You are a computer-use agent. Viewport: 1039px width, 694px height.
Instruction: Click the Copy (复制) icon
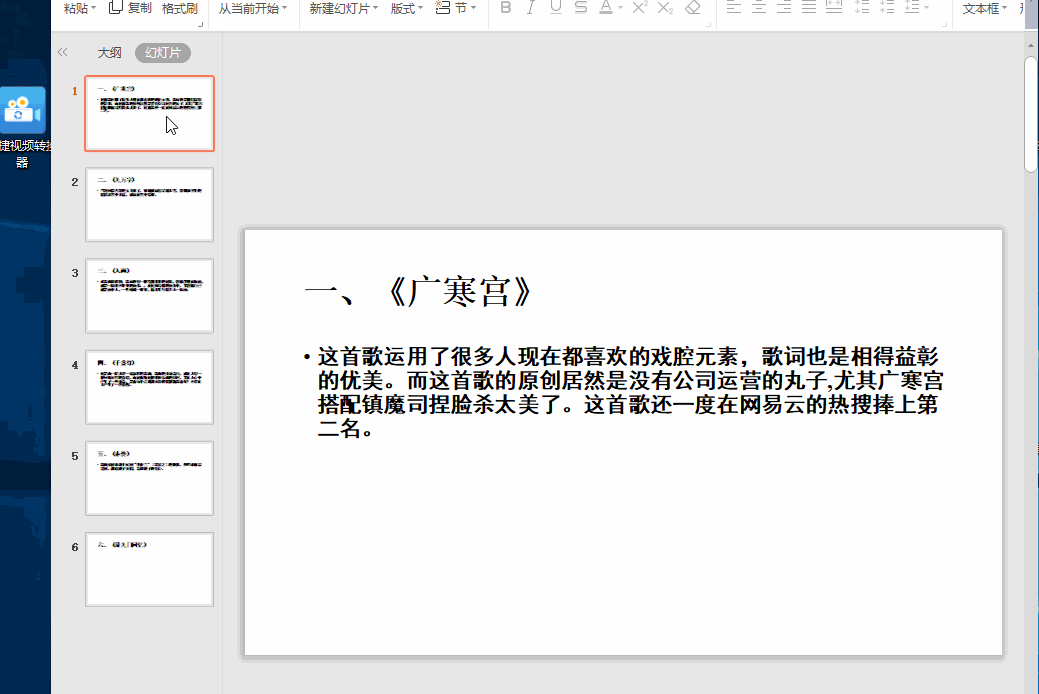[x=117, y=8]
